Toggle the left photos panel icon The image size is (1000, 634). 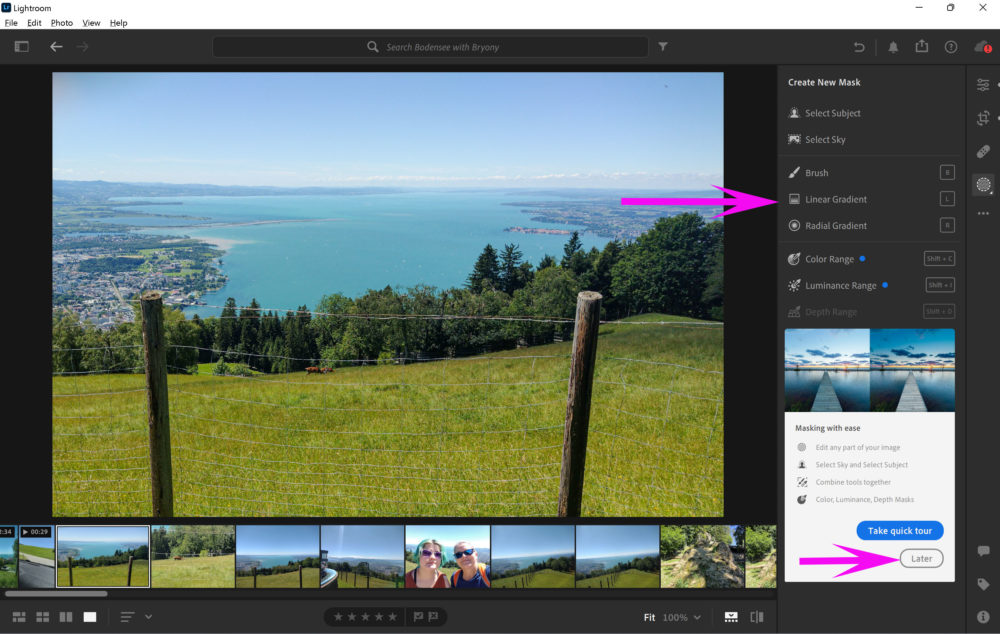[x=22, y=47]
